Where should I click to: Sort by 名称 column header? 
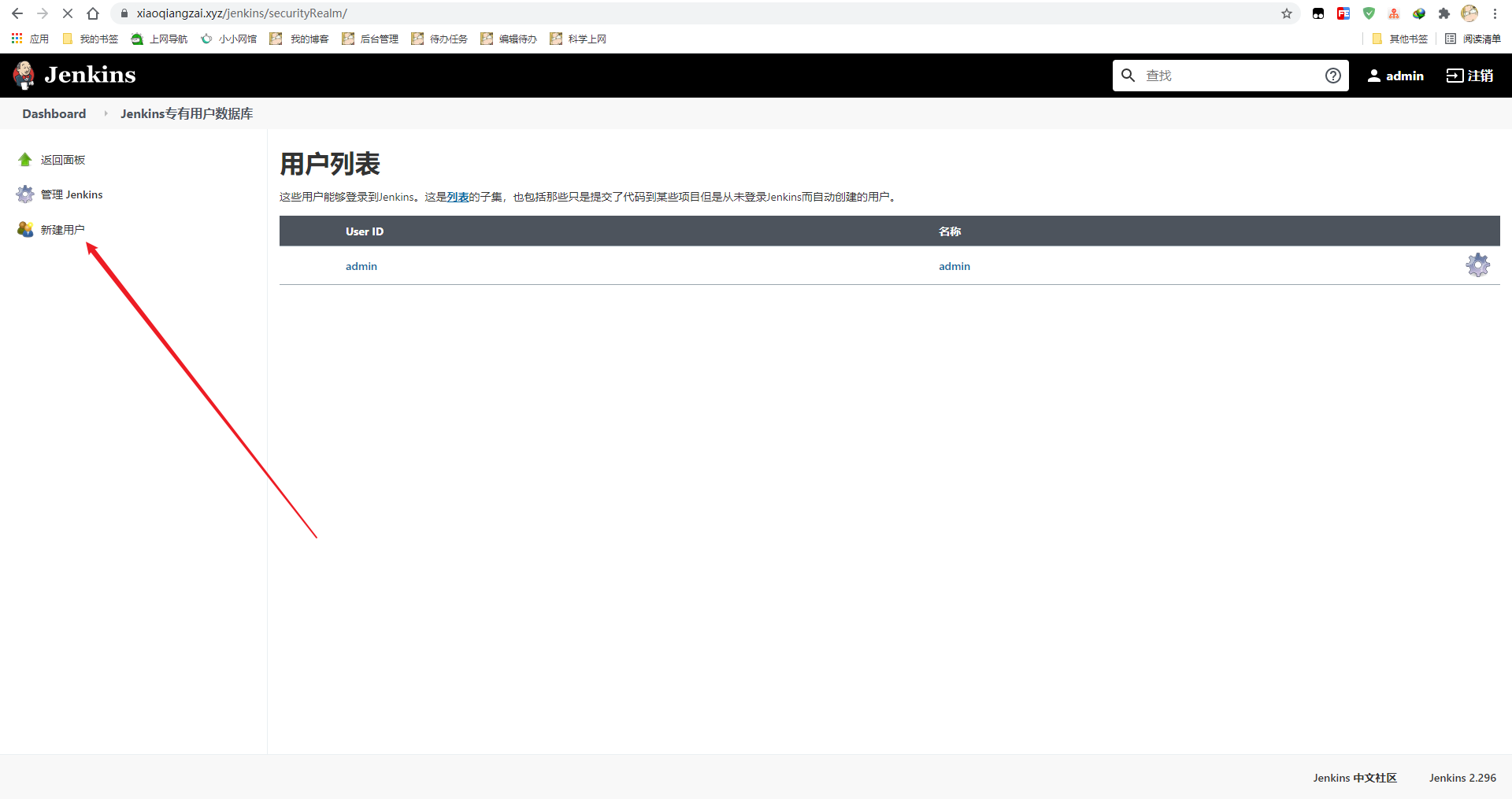(950, 231)
